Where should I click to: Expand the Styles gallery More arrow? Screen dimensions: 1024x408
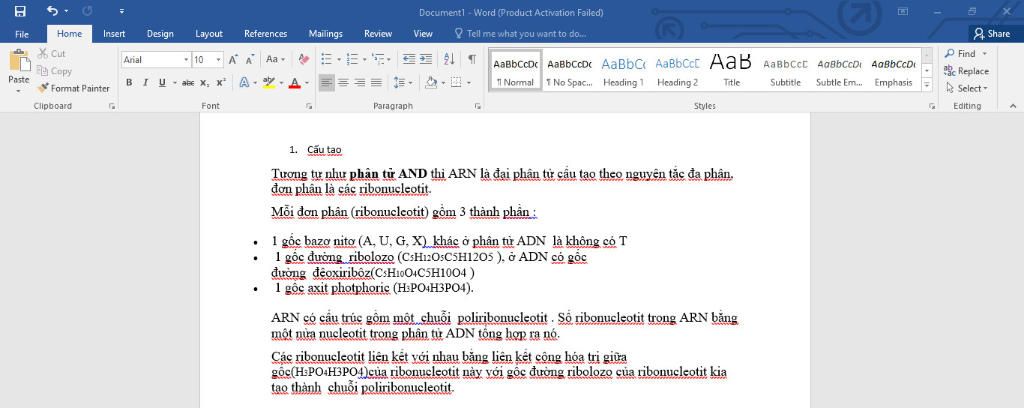click(x=924, y=84)
